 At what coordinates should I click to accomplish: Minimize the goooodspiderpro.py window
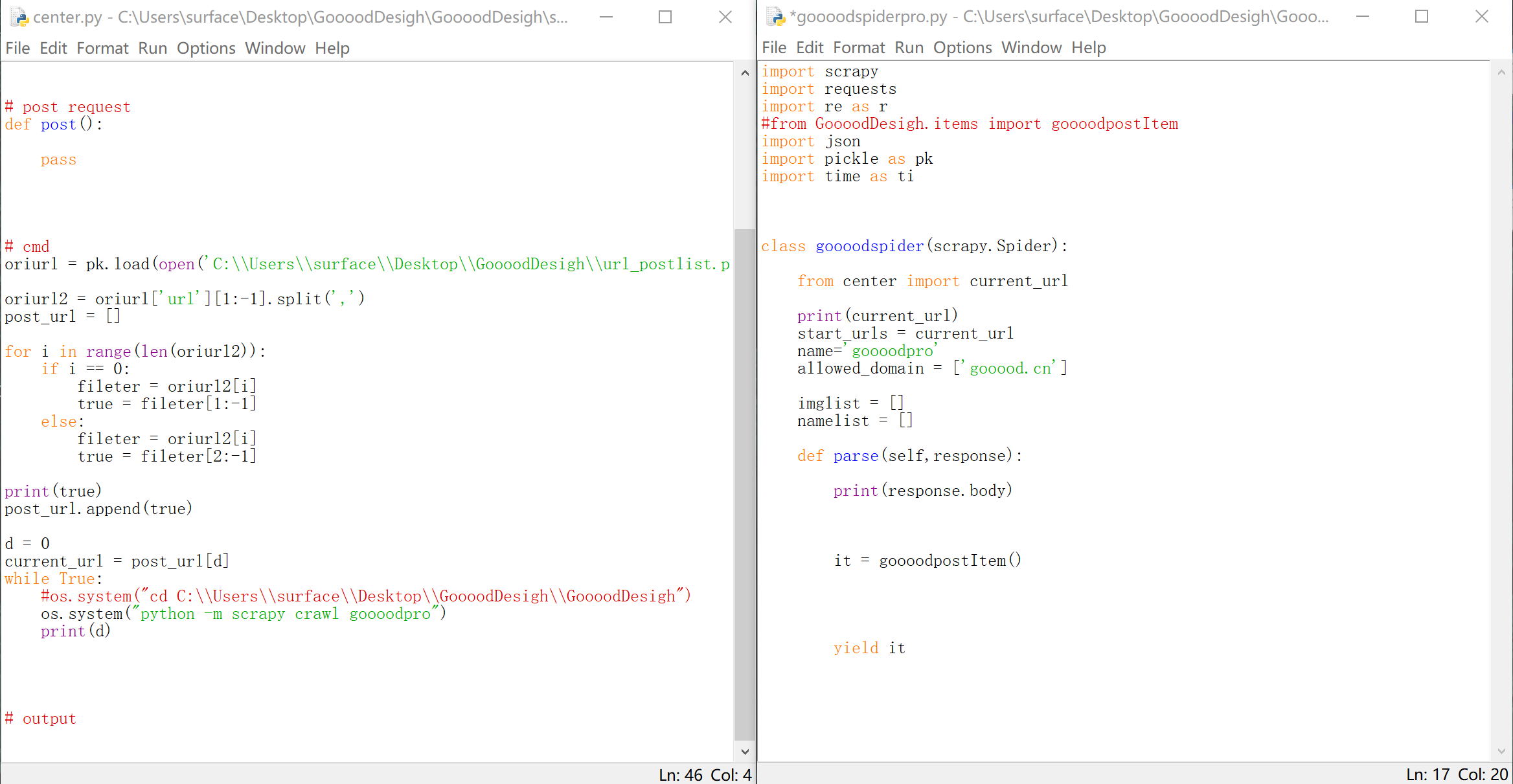click(x=1363, y=16)
